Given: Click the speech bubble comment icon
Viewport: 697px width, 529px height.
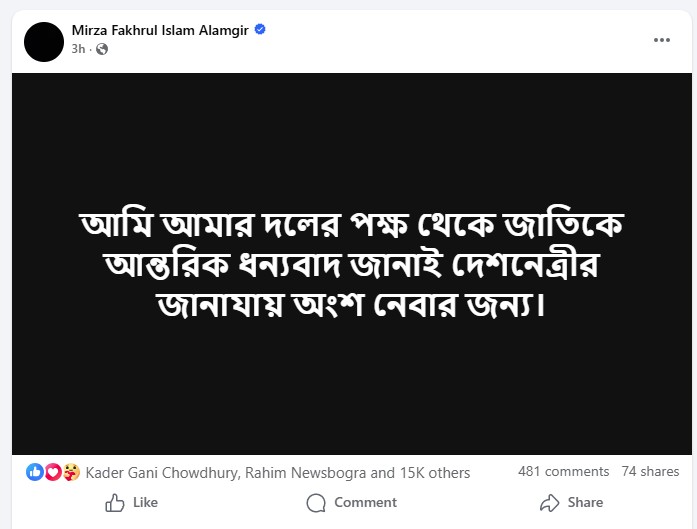Looking at the screenshot, I should 316,502.
